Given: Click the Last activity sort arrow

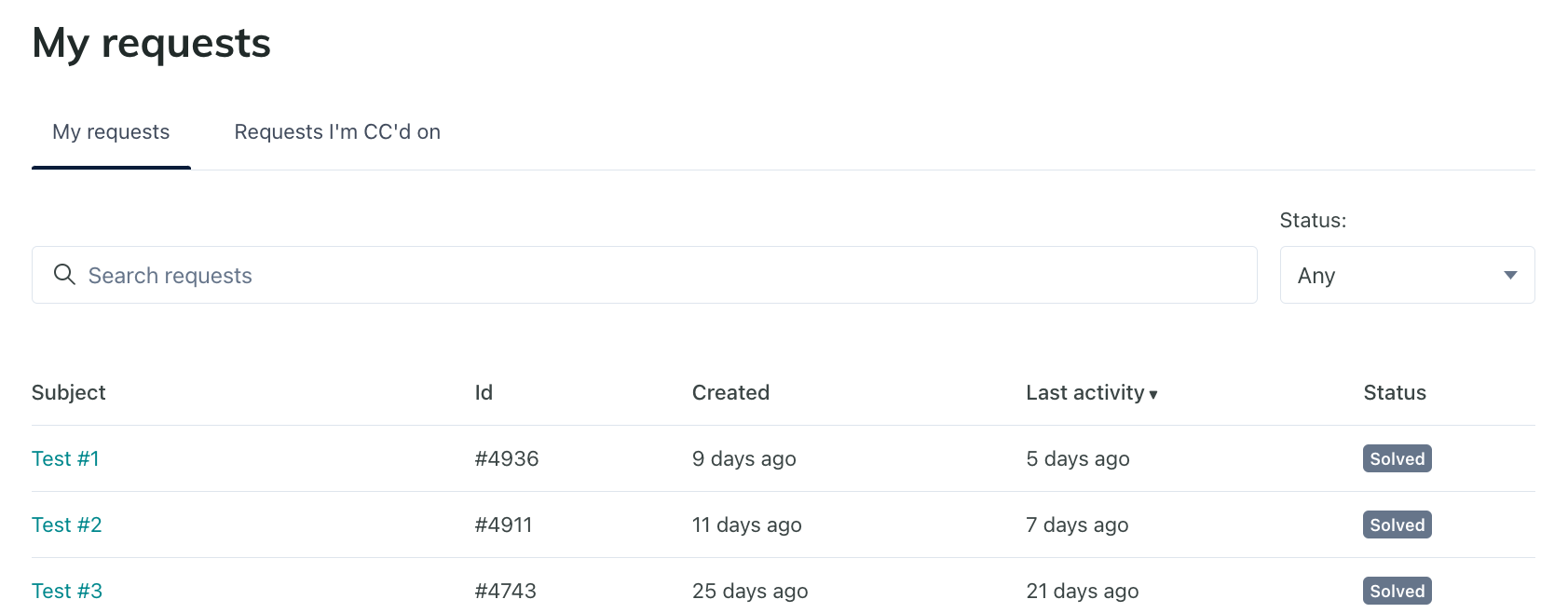Looking at the screenshot, I should [x=1153, y=395].
